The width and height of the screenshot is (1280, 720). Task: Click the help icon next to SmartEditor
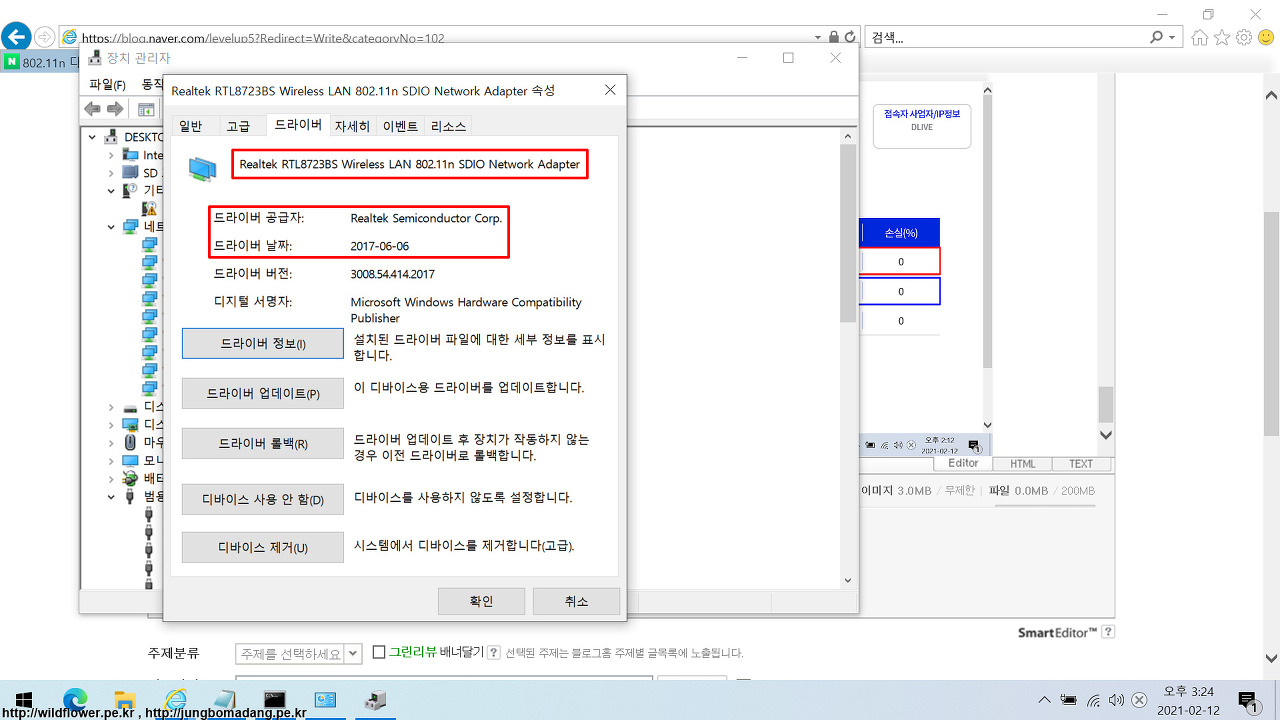(1108, 632)
